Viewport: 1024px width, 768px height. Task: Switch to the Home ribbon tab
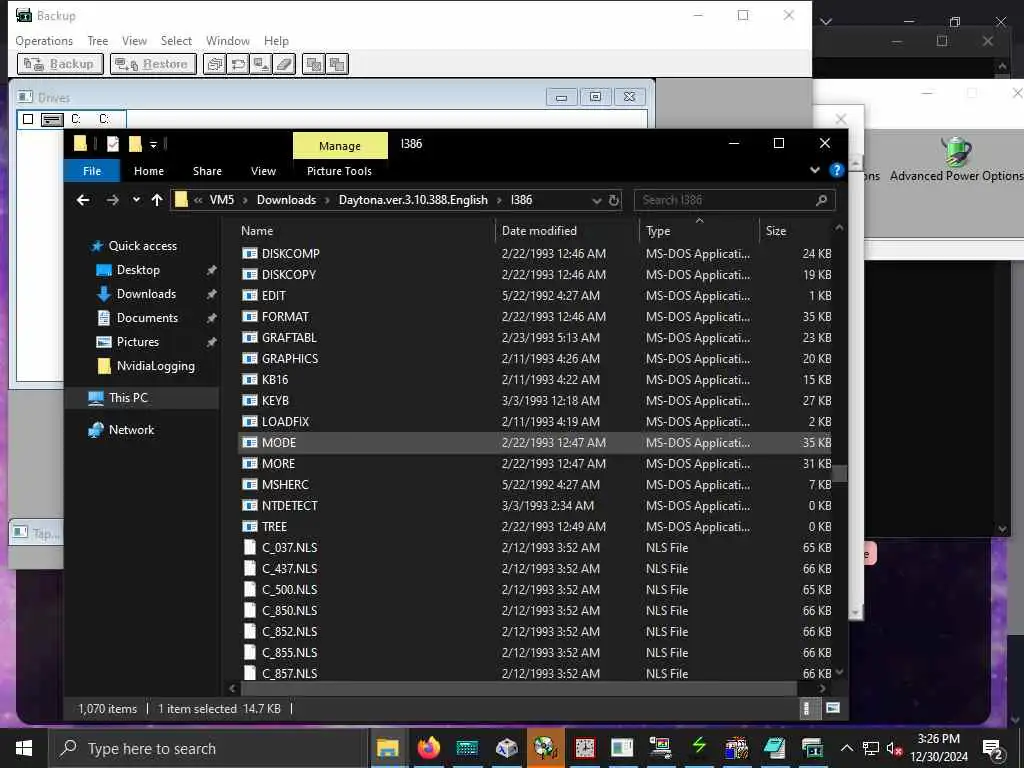149,171
